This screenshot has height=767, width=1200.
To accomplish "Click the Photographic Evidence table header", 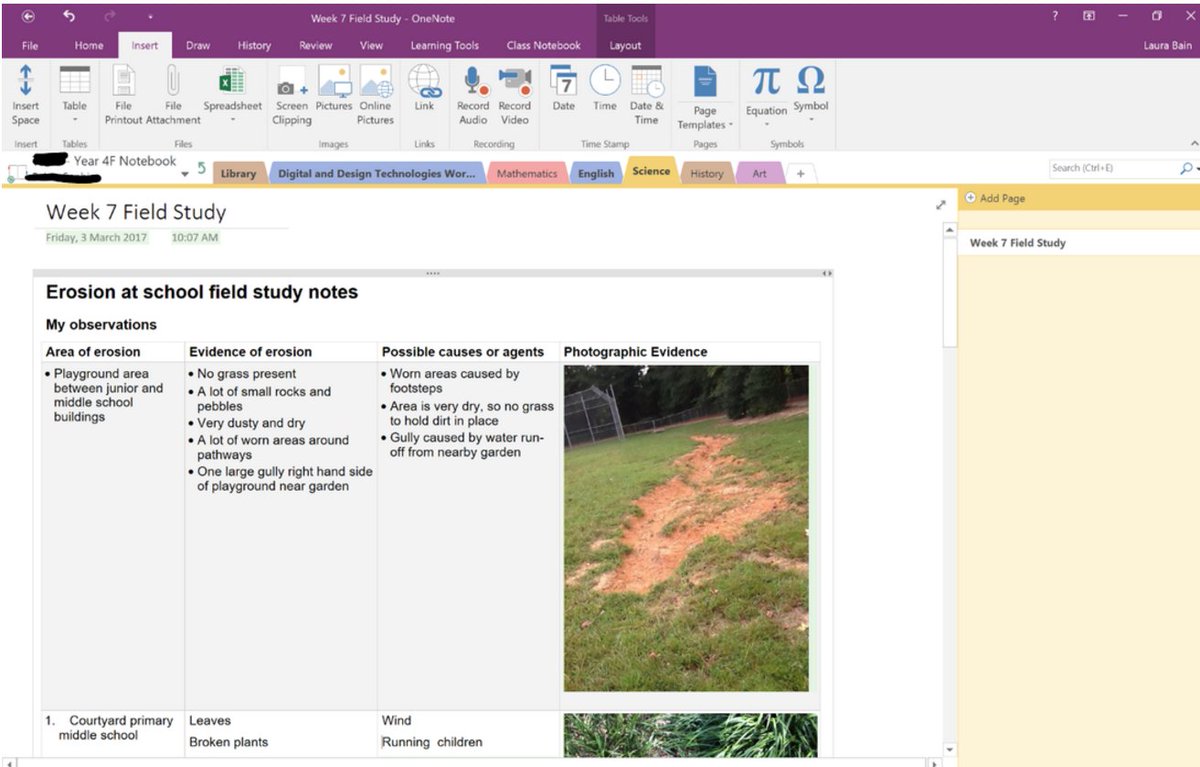I will (635, 352).
